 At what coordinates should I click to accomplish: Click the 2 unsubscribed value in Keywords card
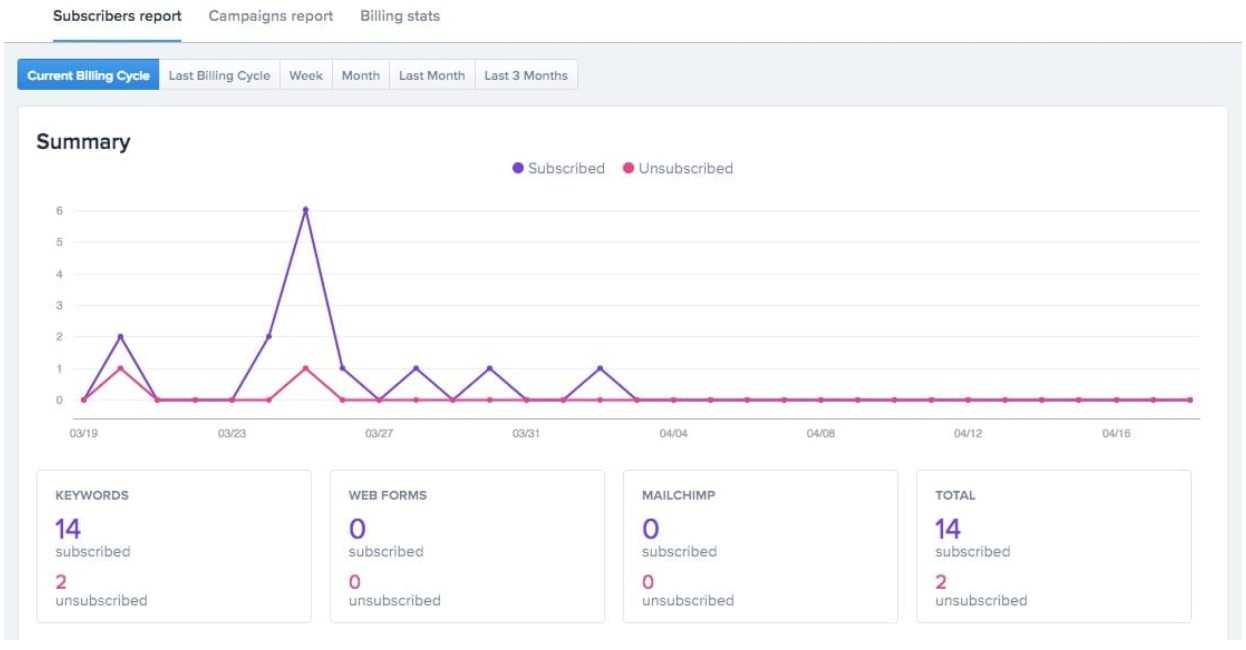(x=60, y=582)
